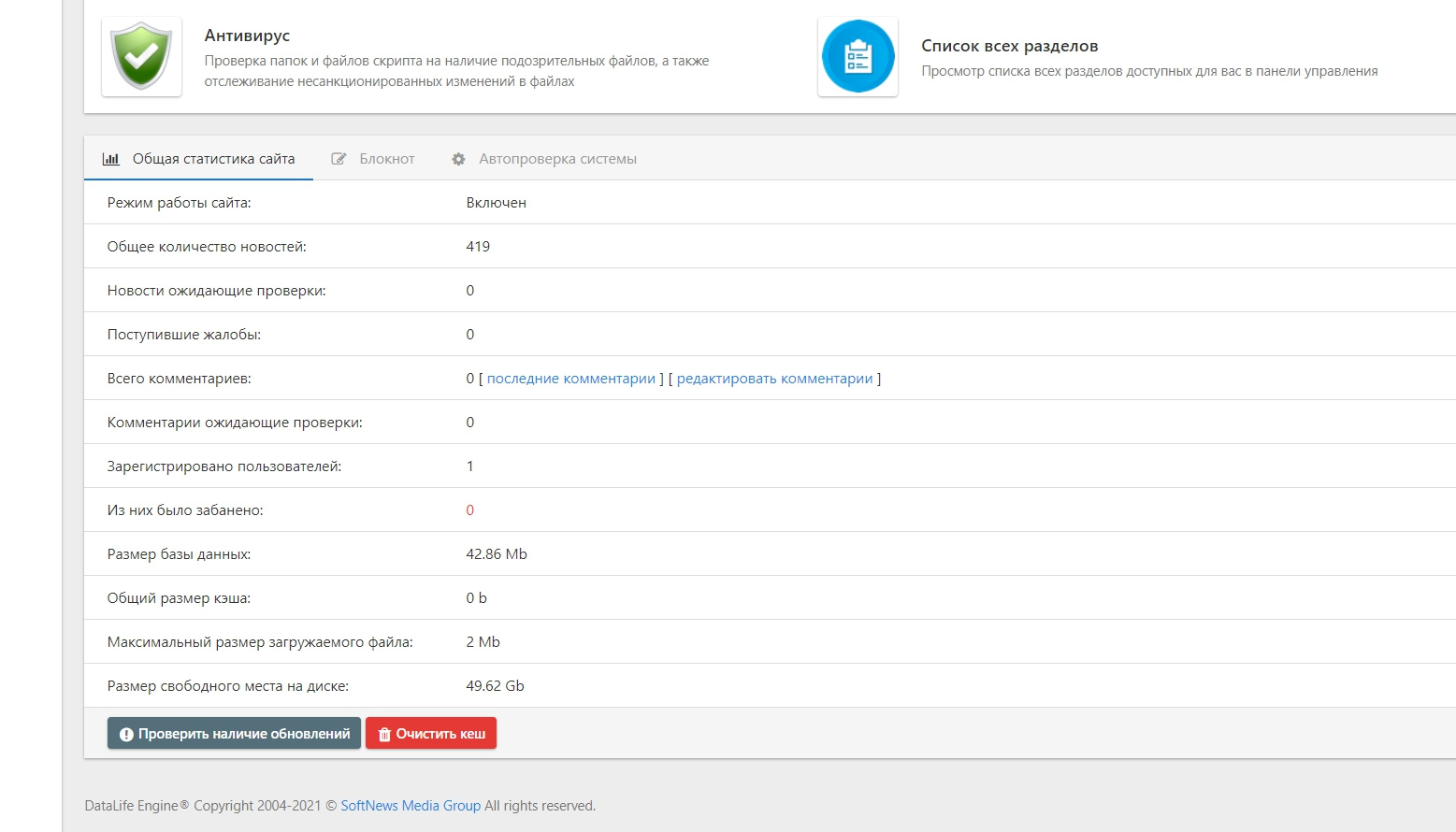Open the Антивирус section title
Screen dimensions: 1456x832
click(x=247, y=36)
